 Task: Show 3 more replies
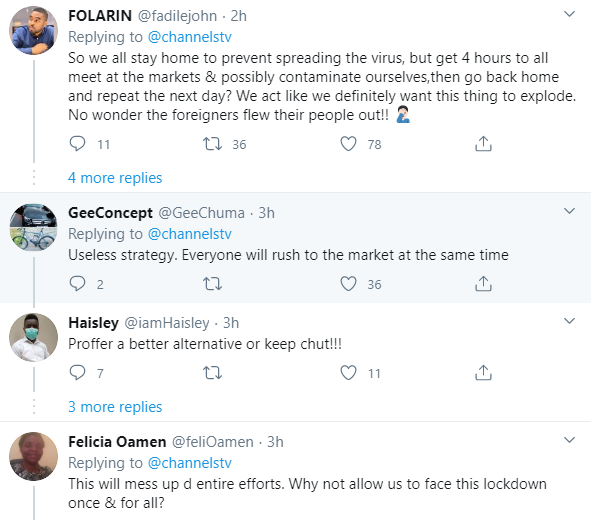click(x=115, y=407)
